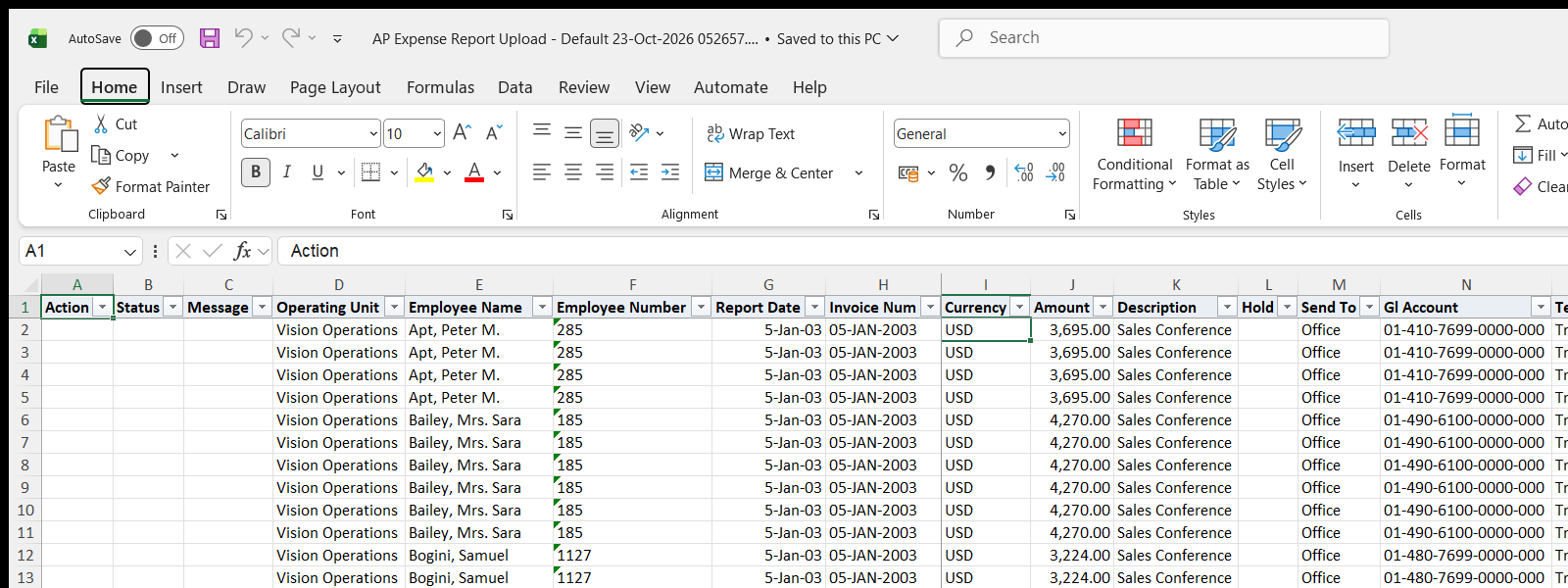Apply underline formatting

[318, 172]
